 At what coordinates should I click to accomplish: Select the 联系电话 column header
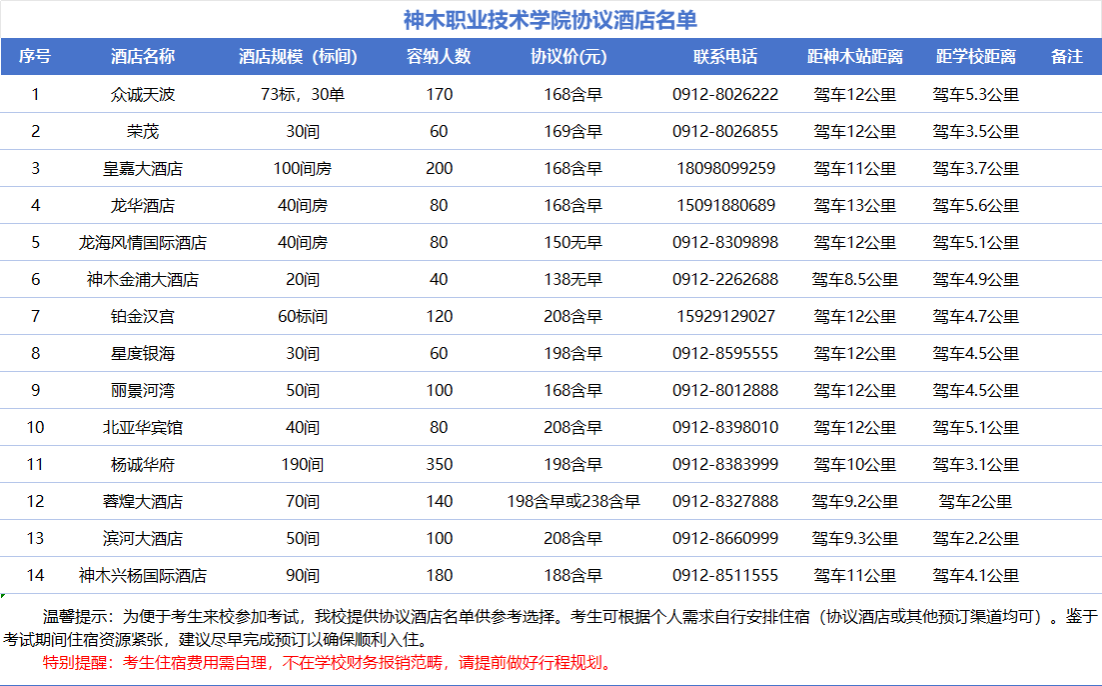[725, 57]
